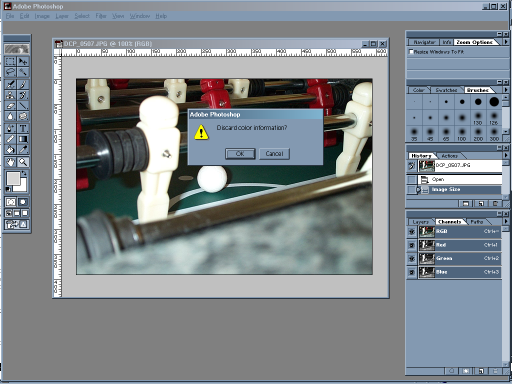Select the Lasso tool
The image size is (512, 384).
10,72
